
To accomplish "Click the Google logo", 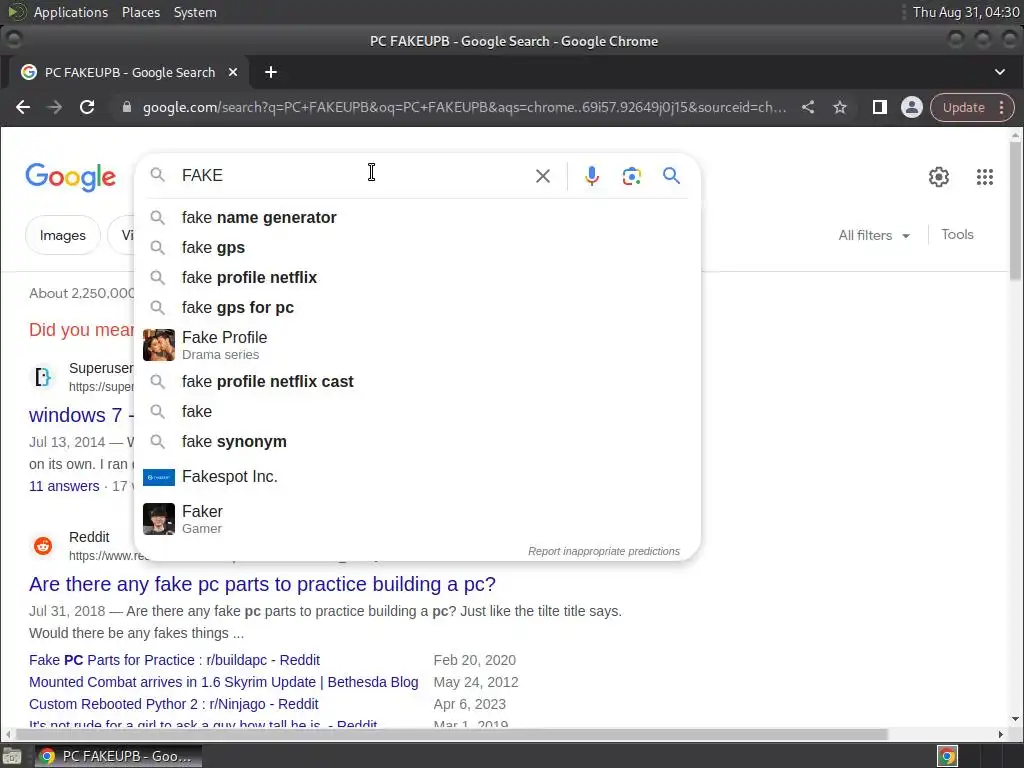I will (71, 177).
